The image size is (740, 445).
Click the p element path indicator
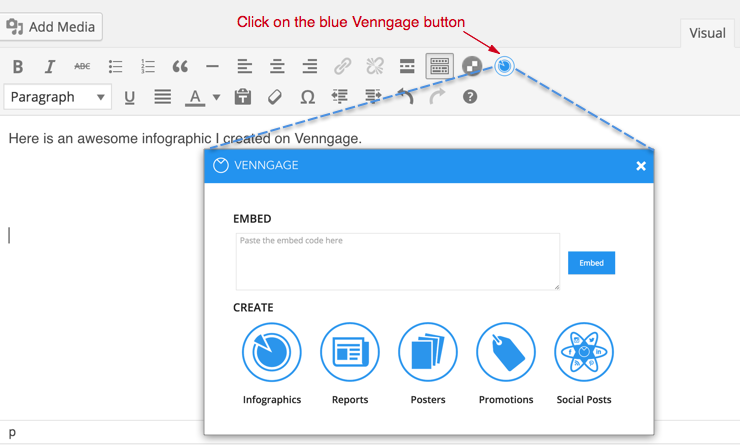pyautogui.click(x=12, y=432)
